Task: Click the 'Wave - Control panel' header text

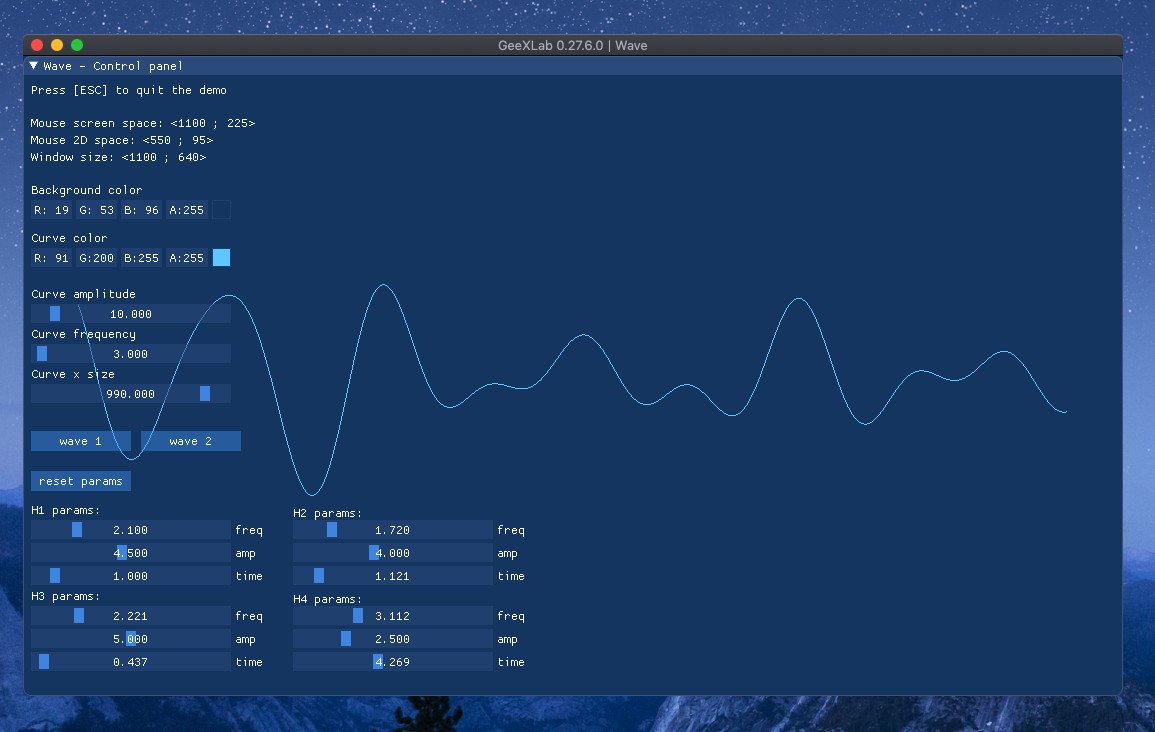Action: pos(113,66)
